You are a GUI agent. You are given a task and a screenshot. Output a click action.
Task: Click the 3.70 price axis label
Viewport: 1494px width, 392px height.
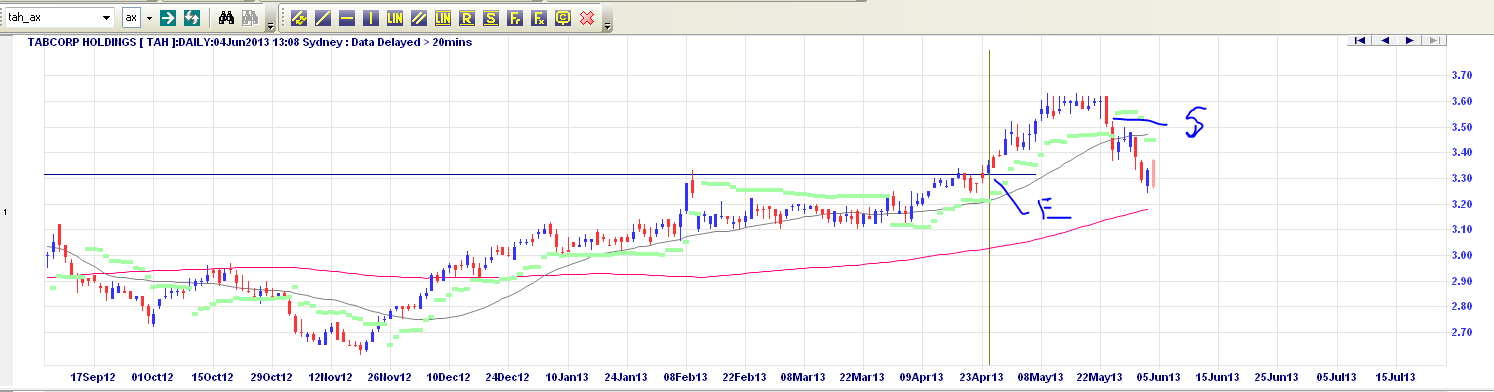(x=1463, y=76)
